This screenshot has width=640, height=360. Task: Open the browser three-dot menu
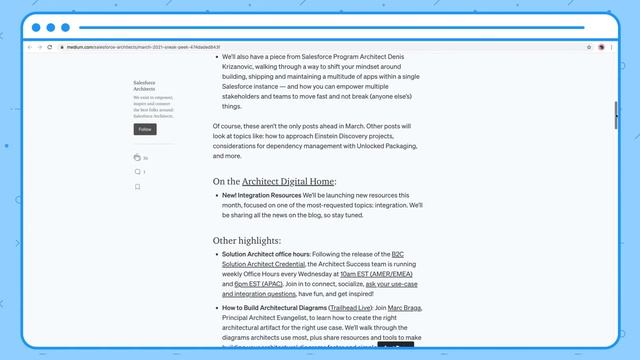click(x=611, y=47)
